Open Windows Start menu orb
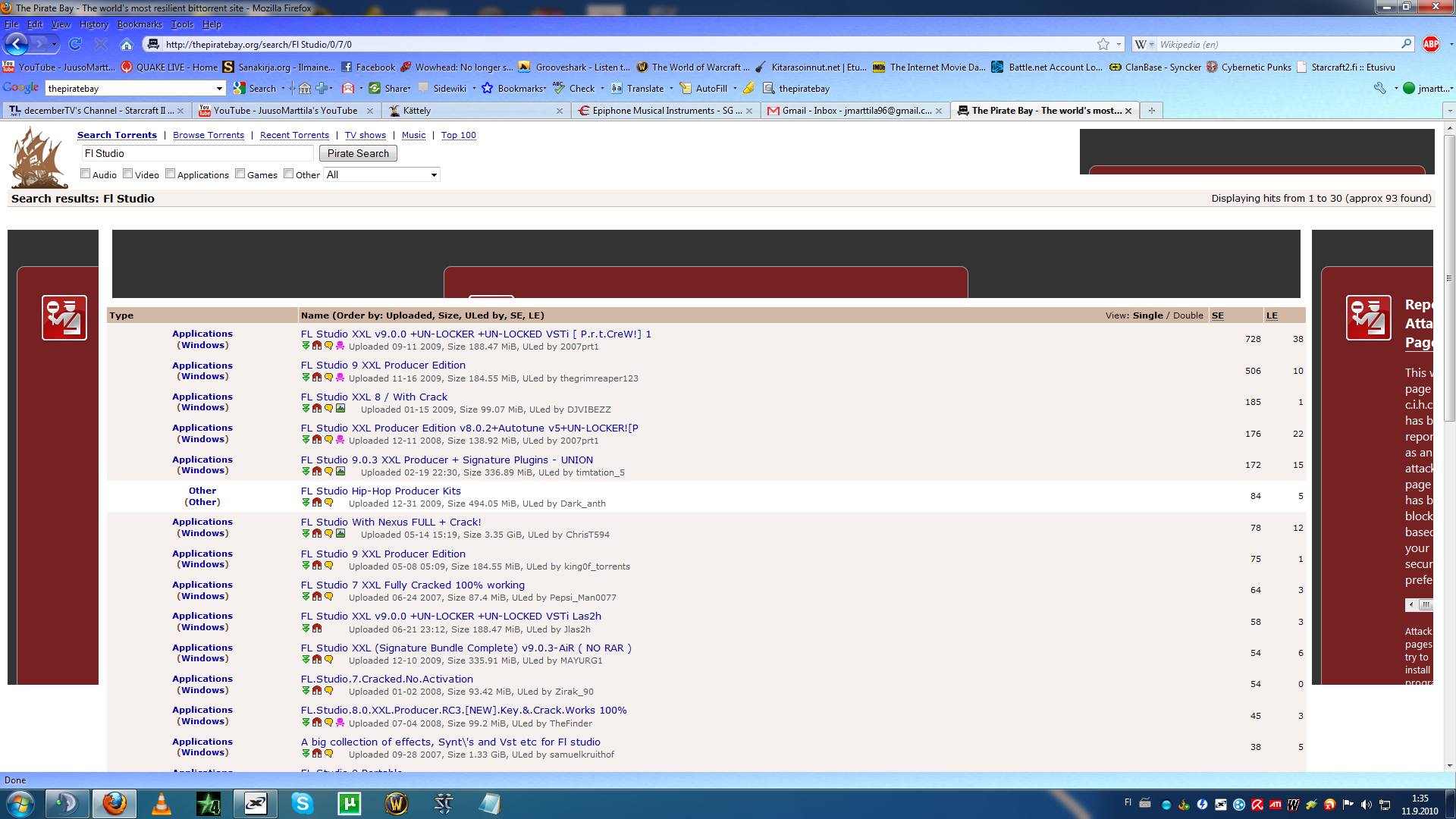 coord(20,803)
